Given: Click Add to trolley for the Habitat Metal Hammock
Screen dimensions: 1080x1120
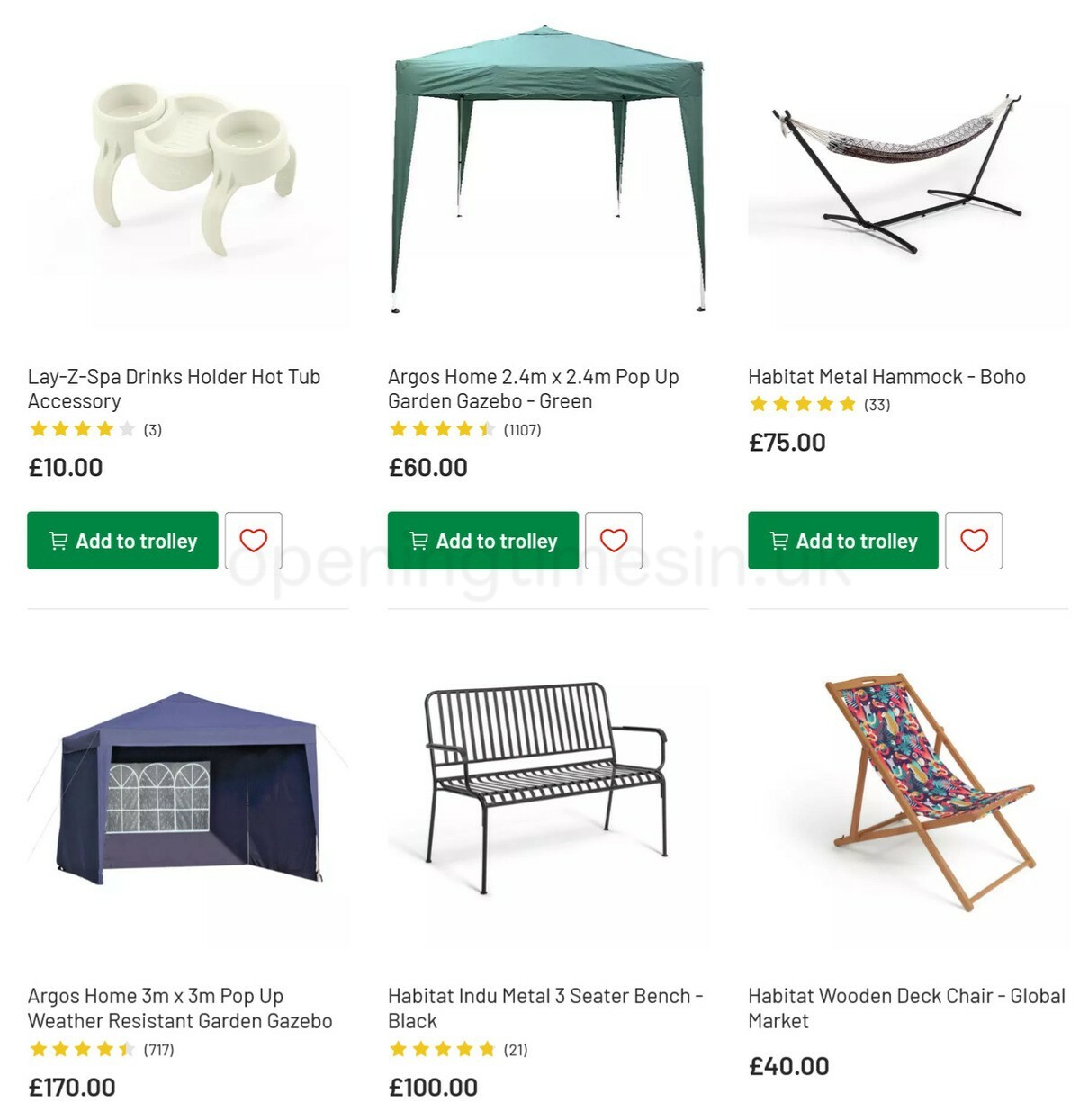Looking at the screenshot, I should point(844,541).
